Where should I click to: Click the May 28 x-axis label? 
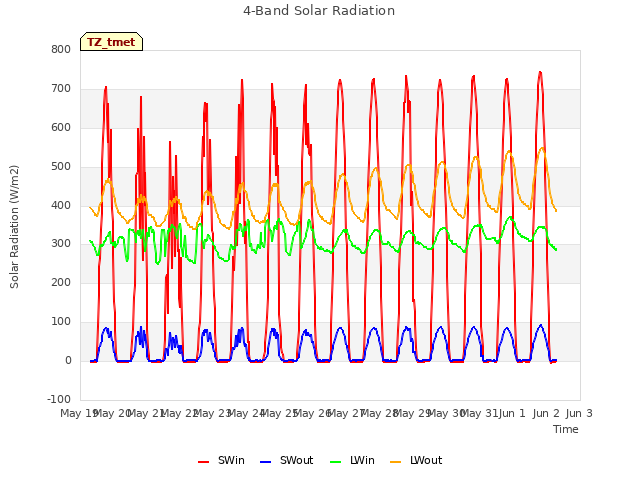pyautogui.click(x=379, y=413)
